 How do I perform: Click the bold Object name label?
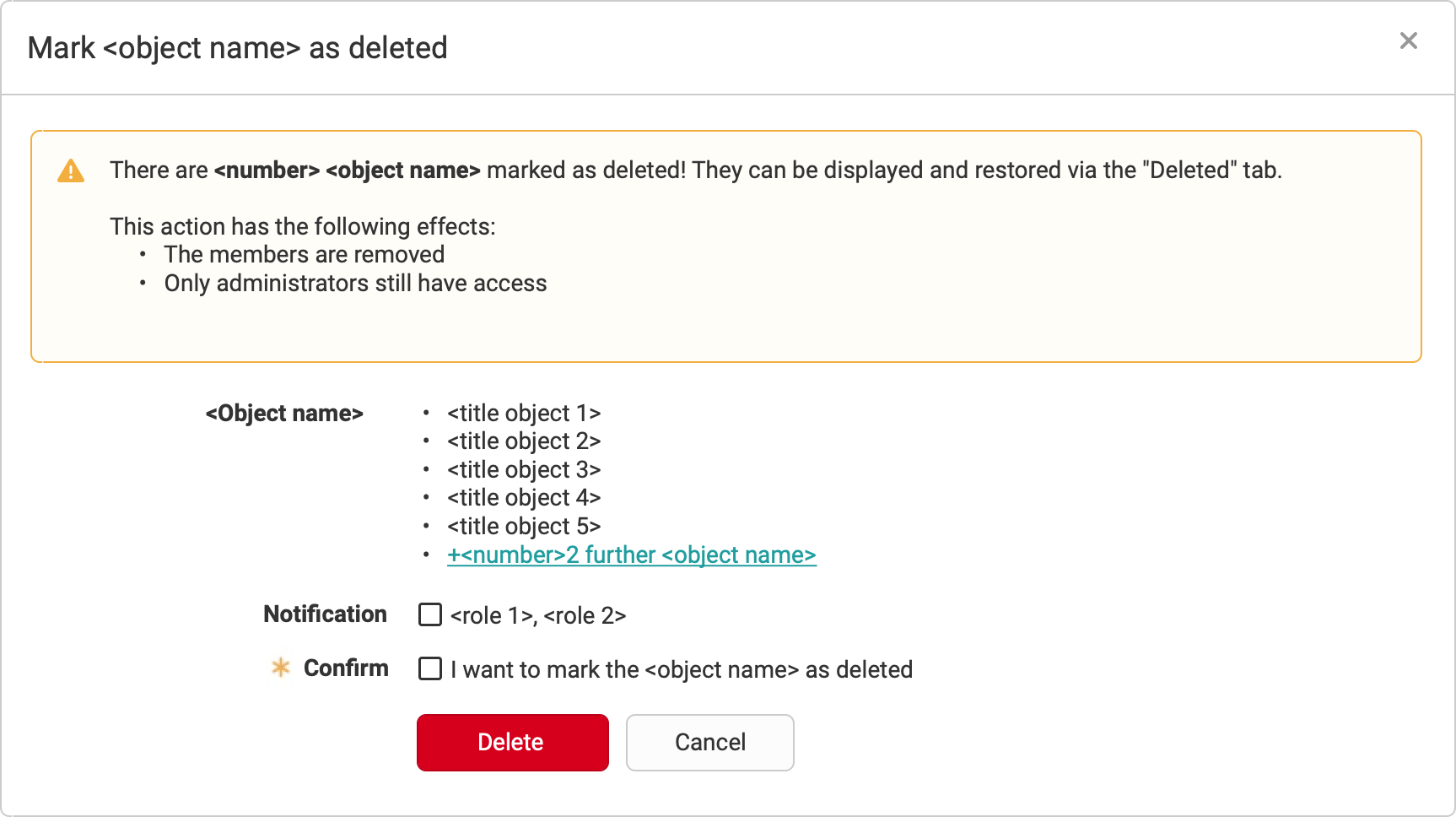pos(284,413)
